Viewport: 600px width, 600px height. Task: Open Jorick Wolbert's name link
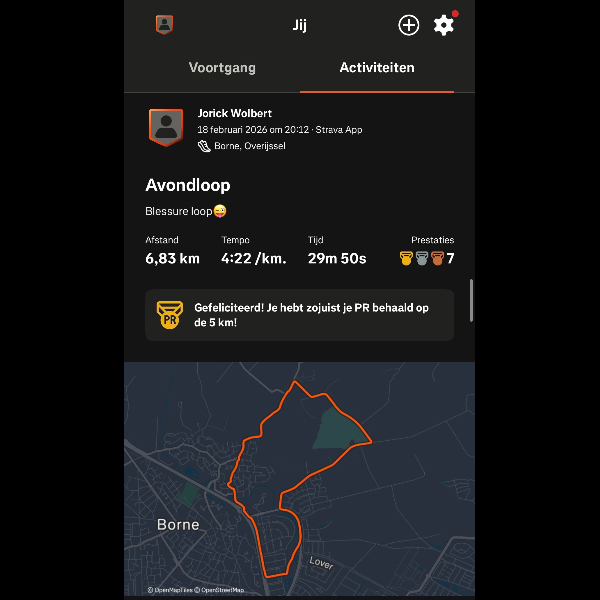pyautogui.click(x=235, y=113)
